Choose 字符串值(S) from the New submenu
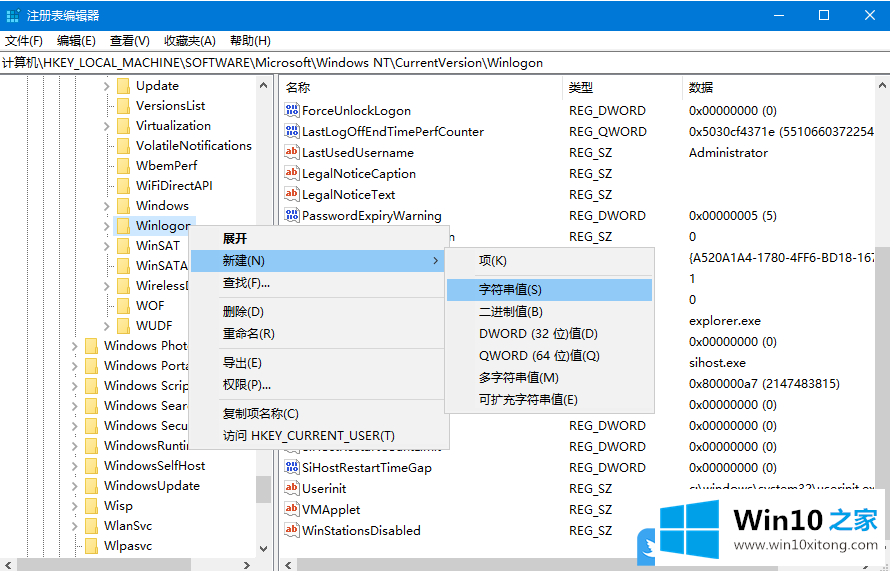 coord(510,289)
